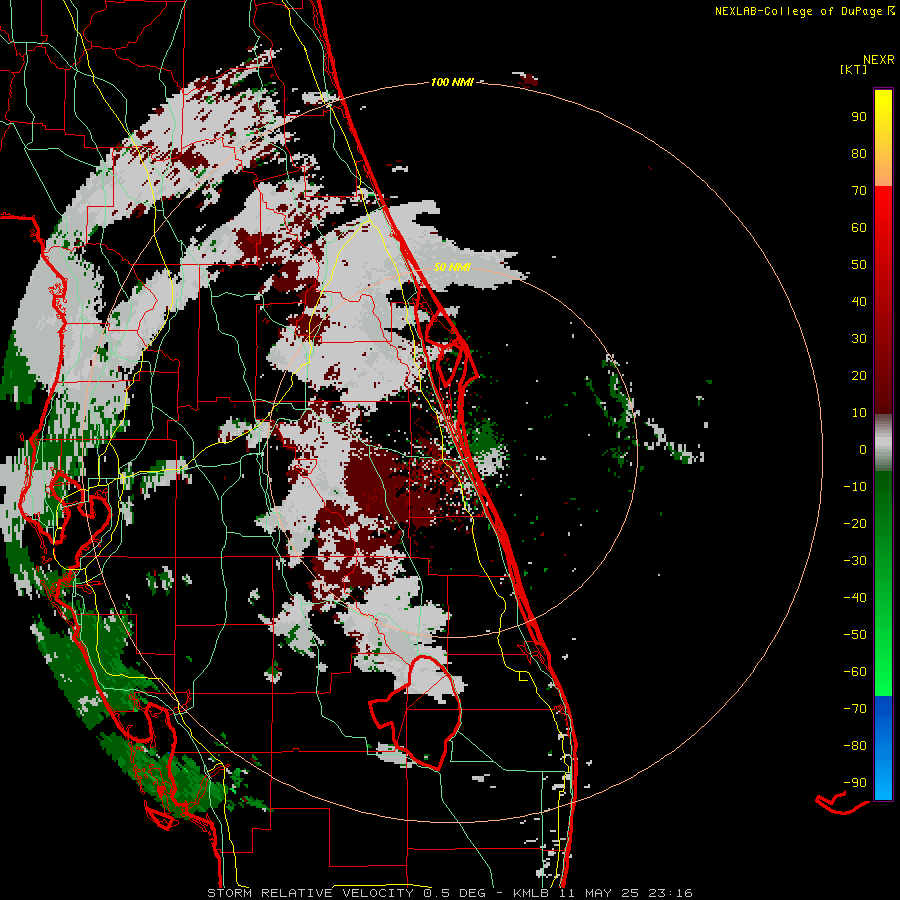Select the -20 value on velocity scale
The image size is (900, 900).
[x=855, y=524]
